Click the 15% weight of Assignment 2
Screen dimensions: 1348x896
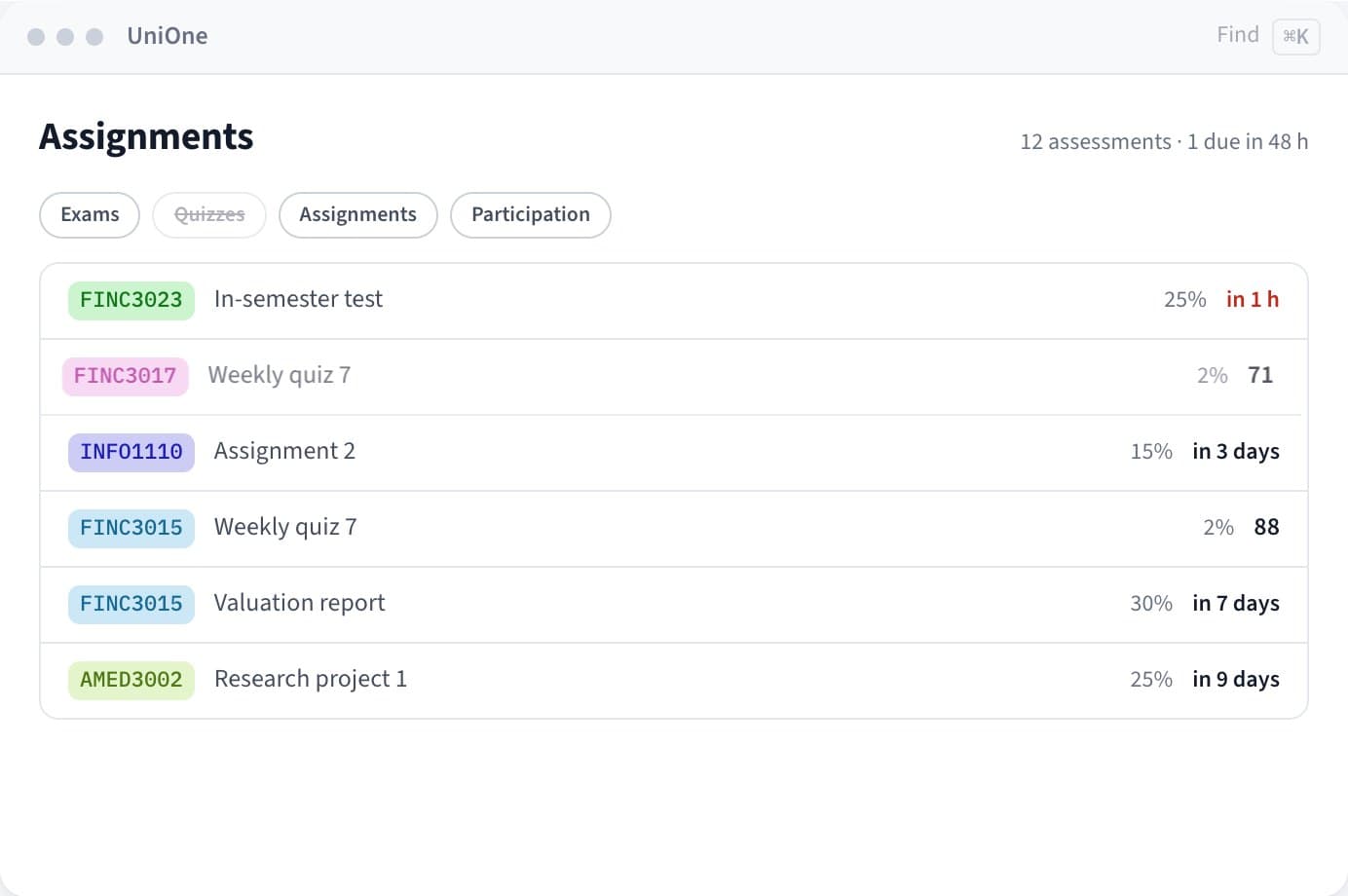pos(1151,452)
